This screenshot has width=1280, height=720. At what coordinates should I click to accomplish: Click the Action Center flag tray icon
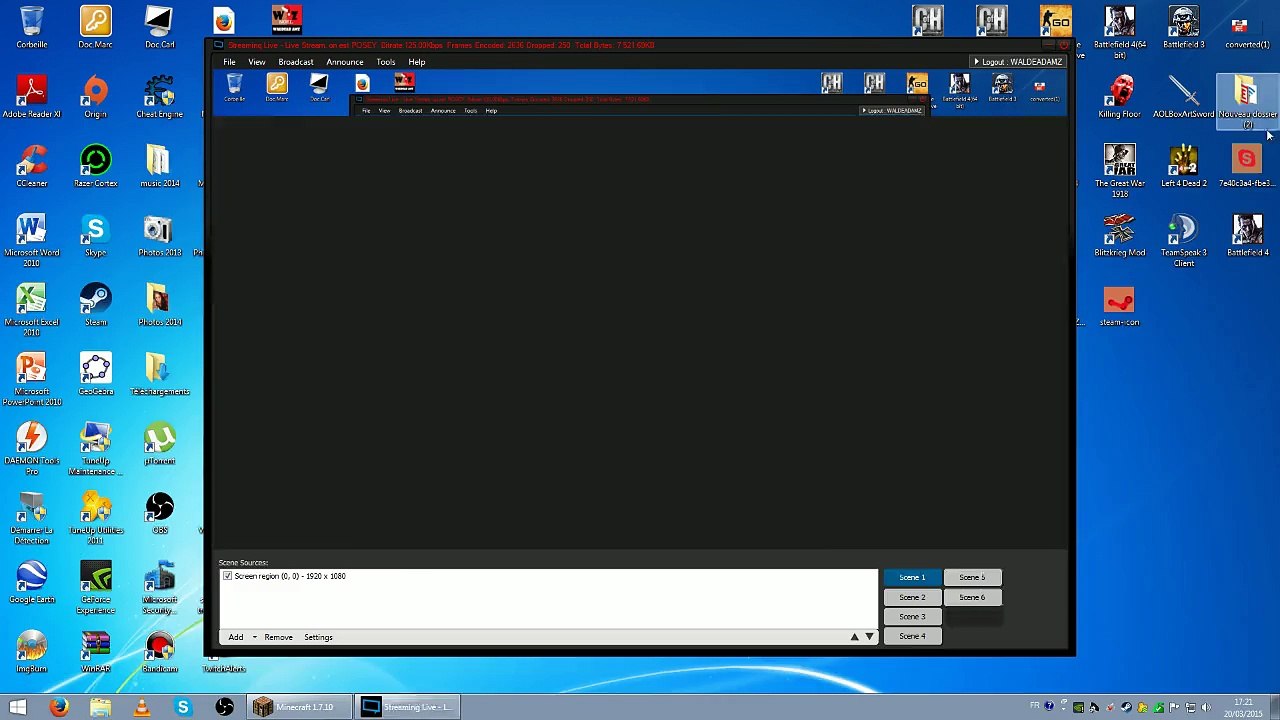coord(1174,707)
